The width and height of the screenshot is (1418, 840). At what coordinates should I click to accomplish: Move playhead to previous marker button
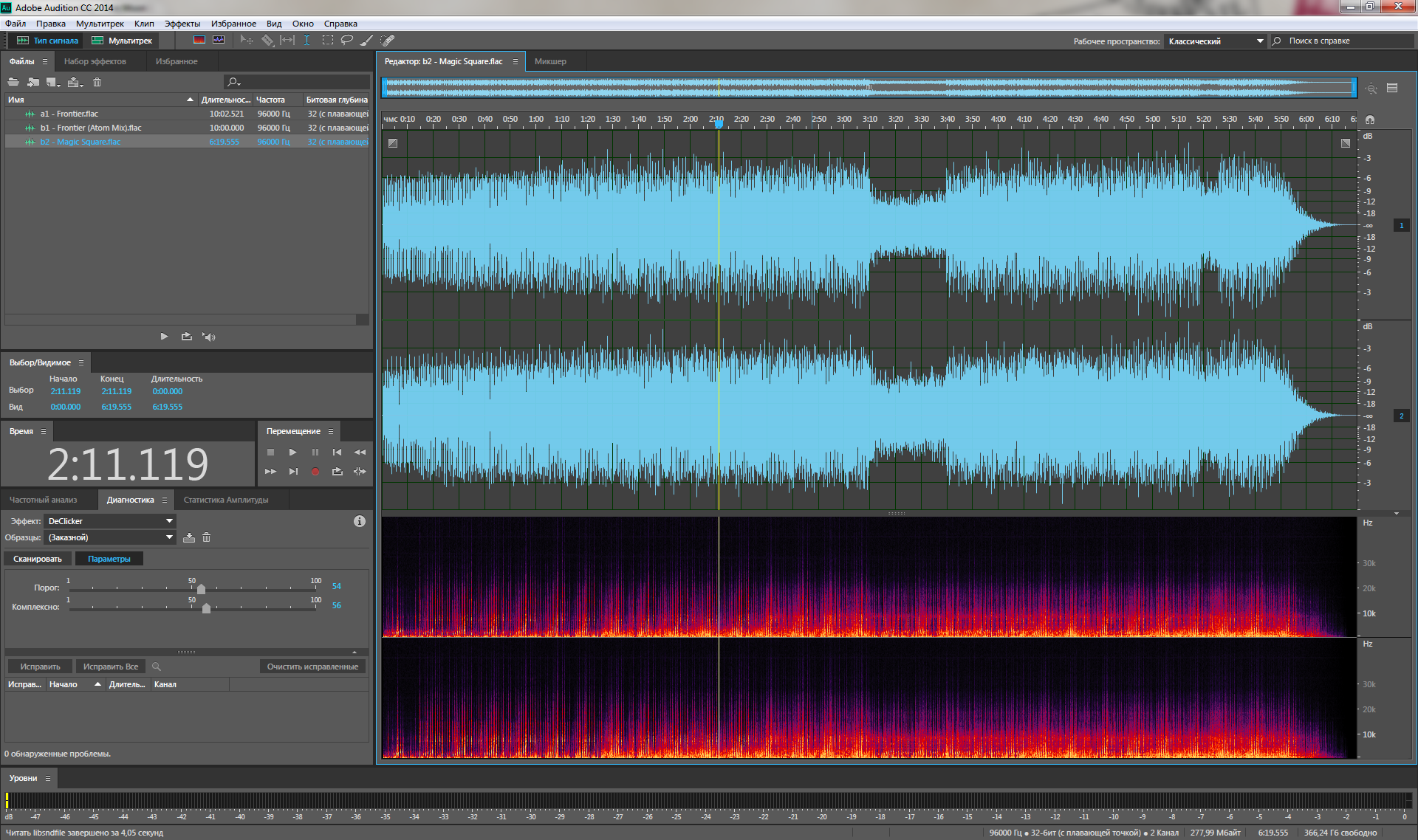click(338, 452)
